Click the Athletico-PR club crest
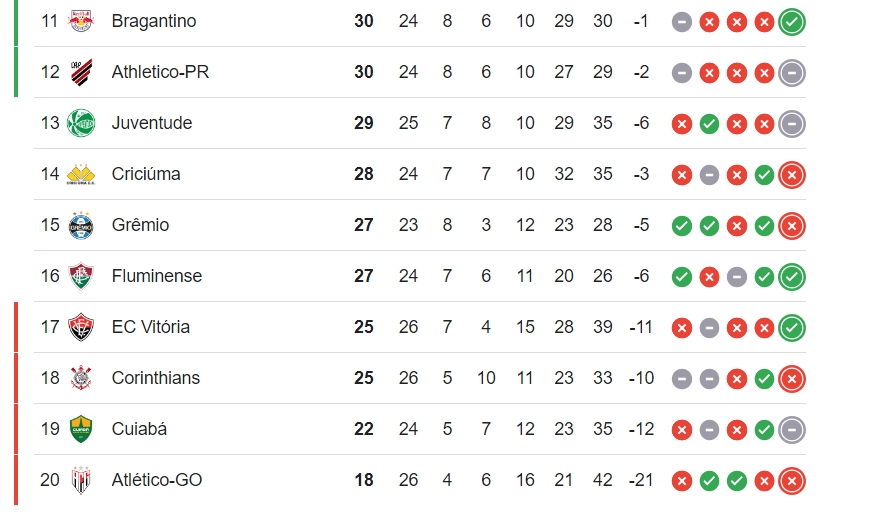 (x=81, y=72)
